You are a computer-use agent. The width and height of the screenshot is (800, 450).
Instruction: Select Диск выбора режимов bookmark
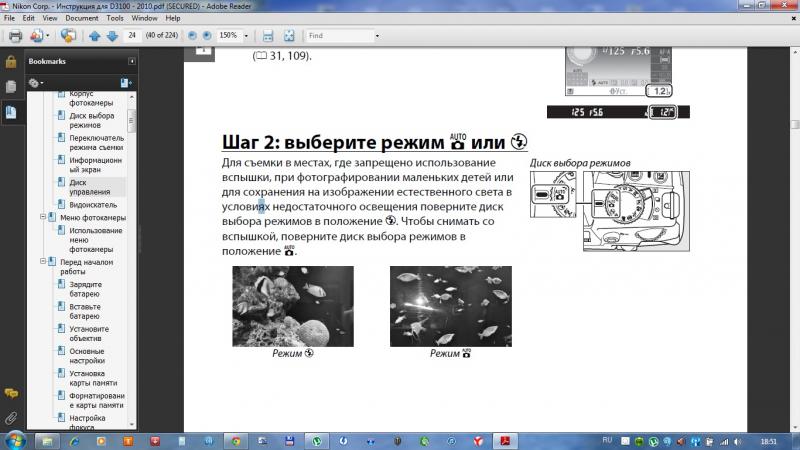(91, 120)
